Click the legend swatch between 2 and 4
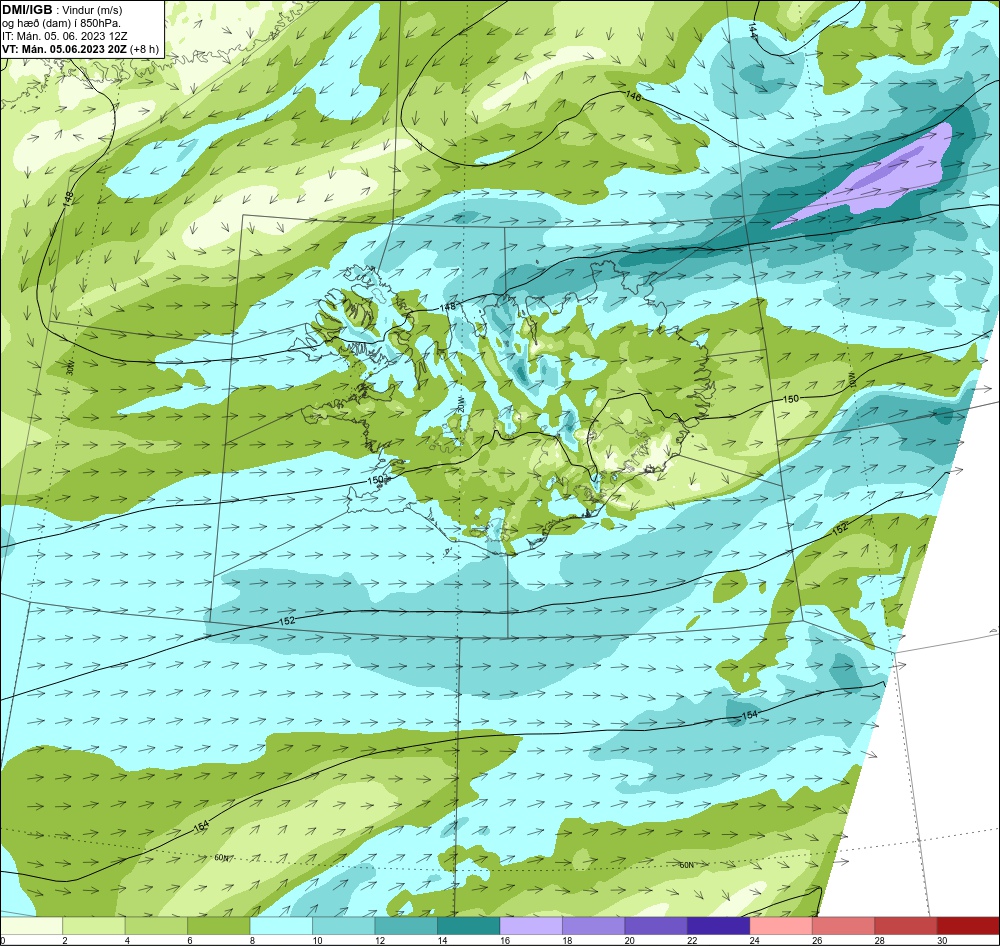 click(x=94, y=926)
